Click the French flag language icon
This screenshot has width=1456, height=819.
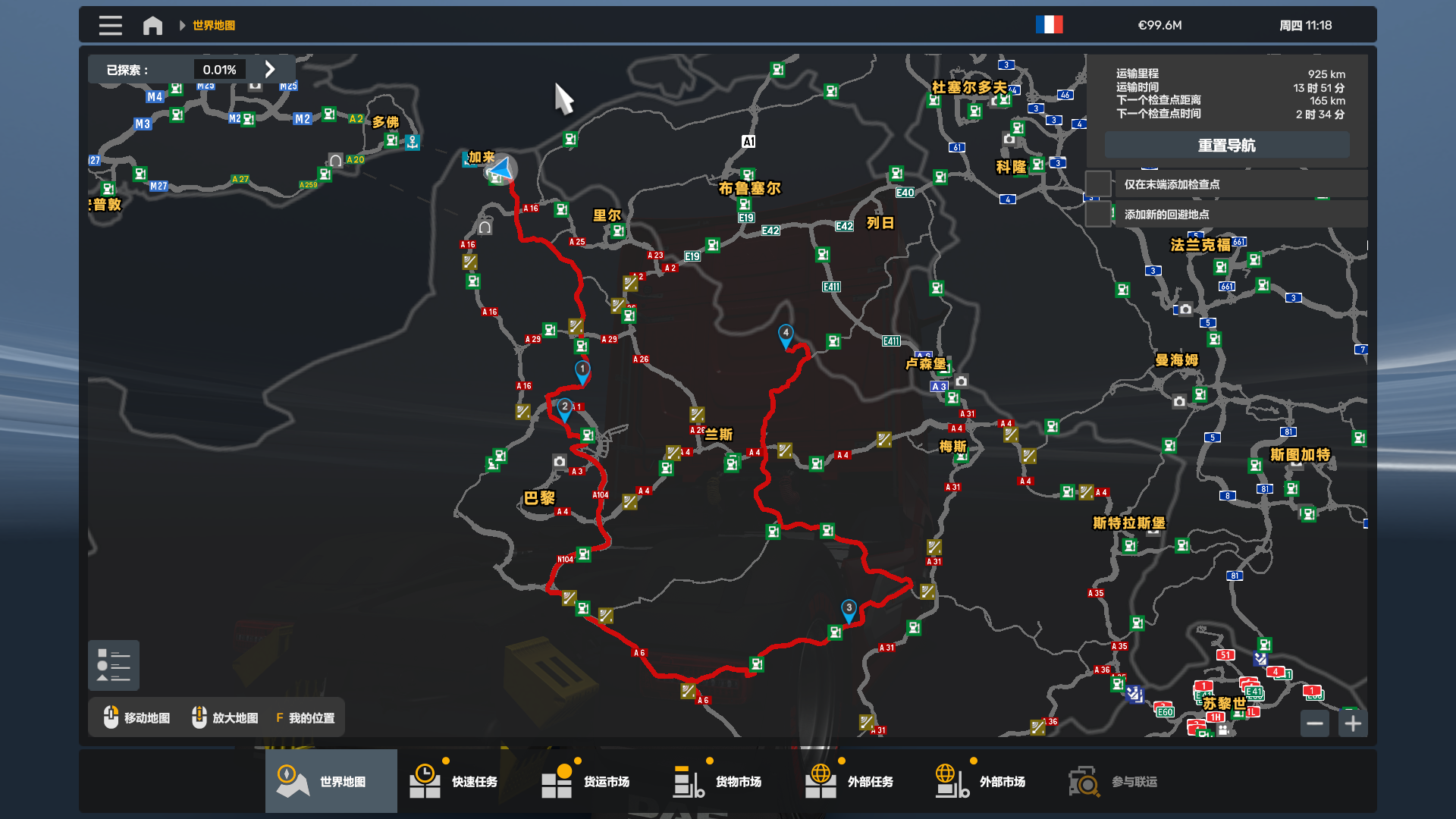[1049, 25]
